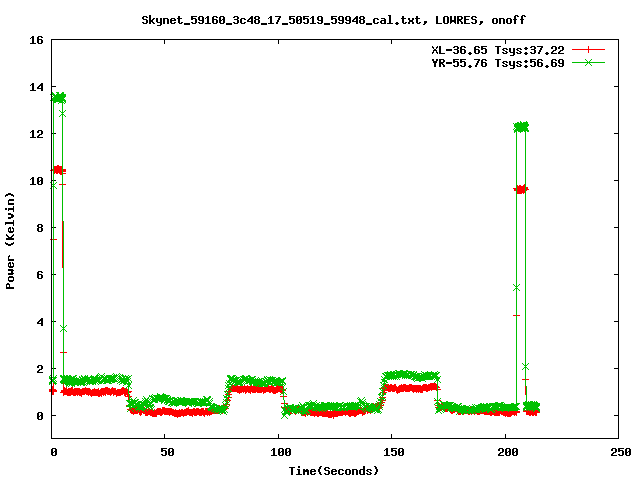Click the green cal peak near 12.3 Kelvin at 207 seconds
The image size is (640, 480).
pyautogui.click(x=521, y=127)
